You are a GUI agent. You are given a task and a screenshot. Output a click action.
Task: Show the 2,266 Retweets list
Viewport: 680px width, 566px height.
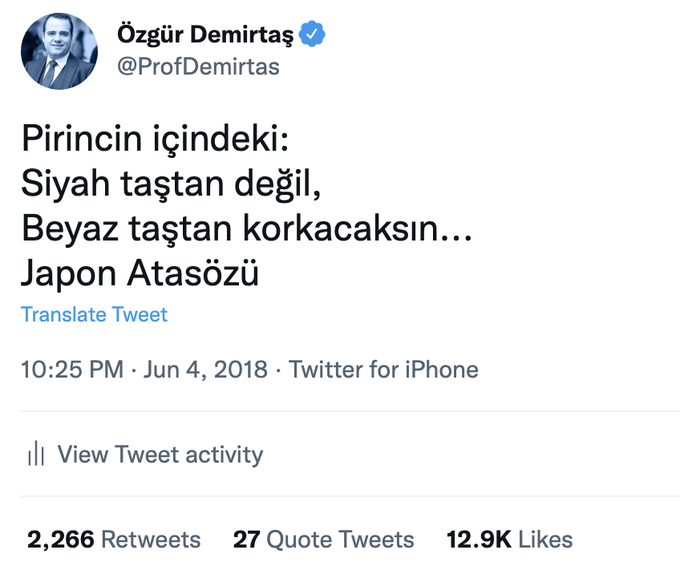pos(113,540)
